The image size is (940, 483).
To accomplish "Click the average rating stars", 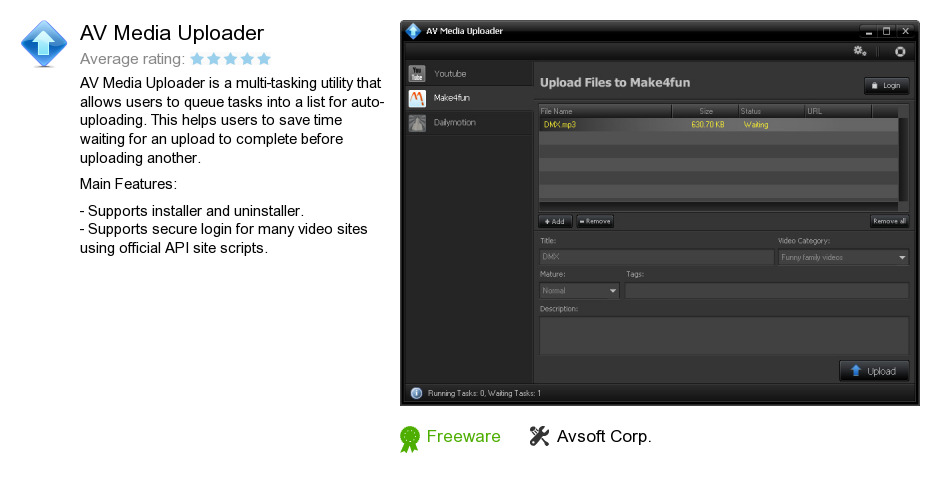I will pyautogui.click(x=231, y=59).
